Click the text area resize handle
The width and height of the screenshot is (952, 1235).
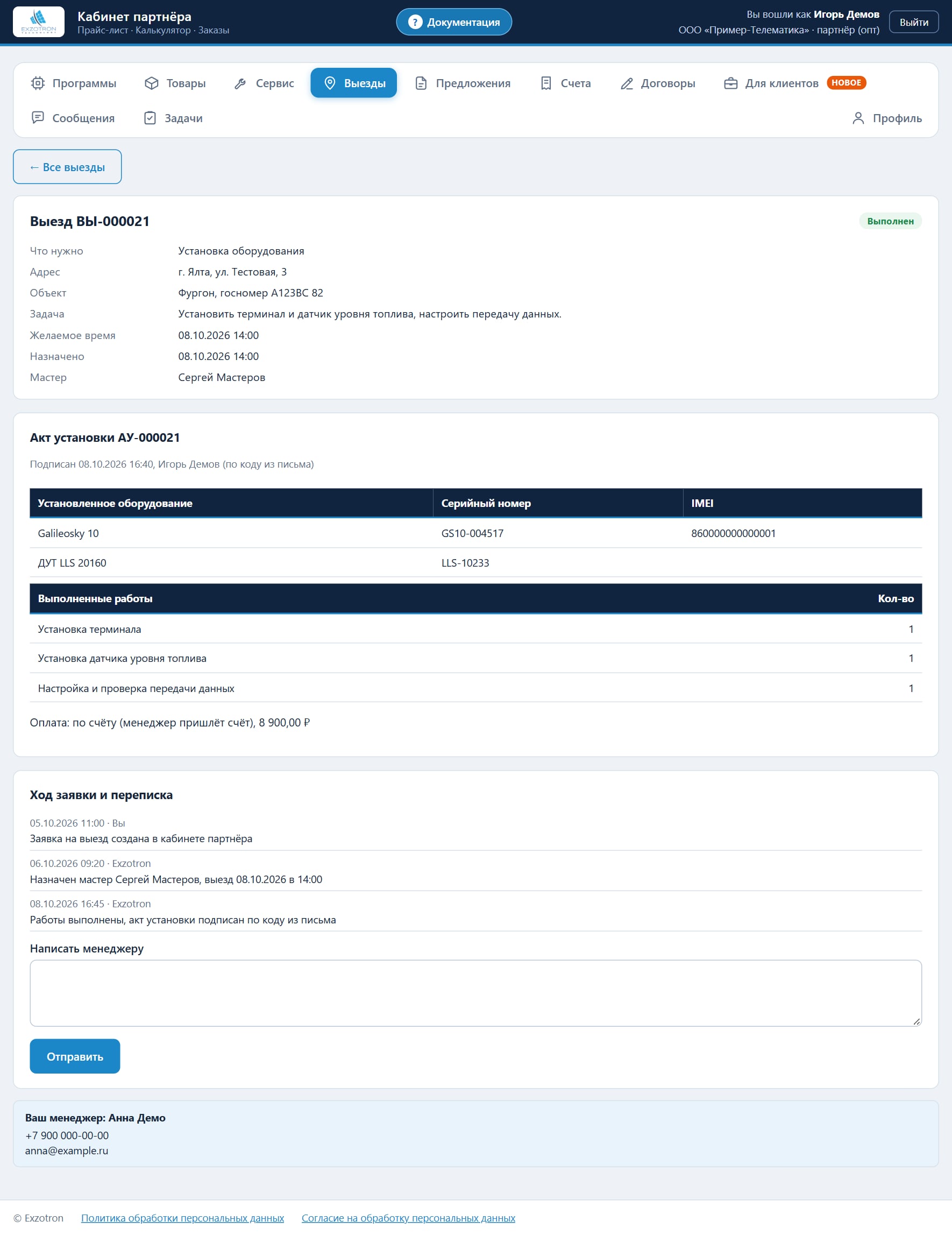coord(917,1021)
